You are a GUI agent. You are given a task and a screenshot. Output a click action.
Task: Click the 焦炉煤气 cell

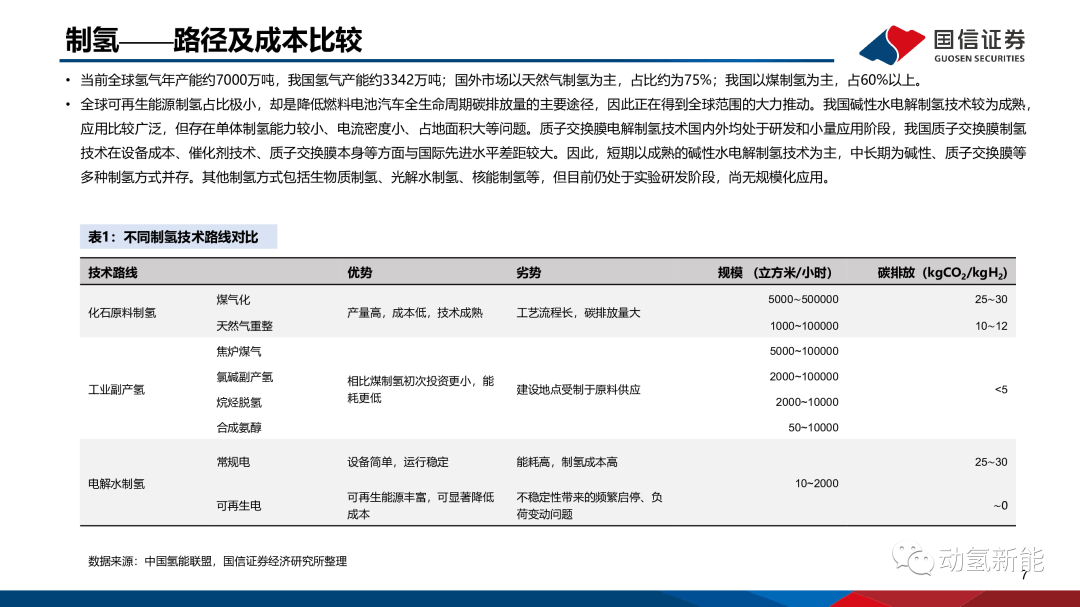(238, 351)
